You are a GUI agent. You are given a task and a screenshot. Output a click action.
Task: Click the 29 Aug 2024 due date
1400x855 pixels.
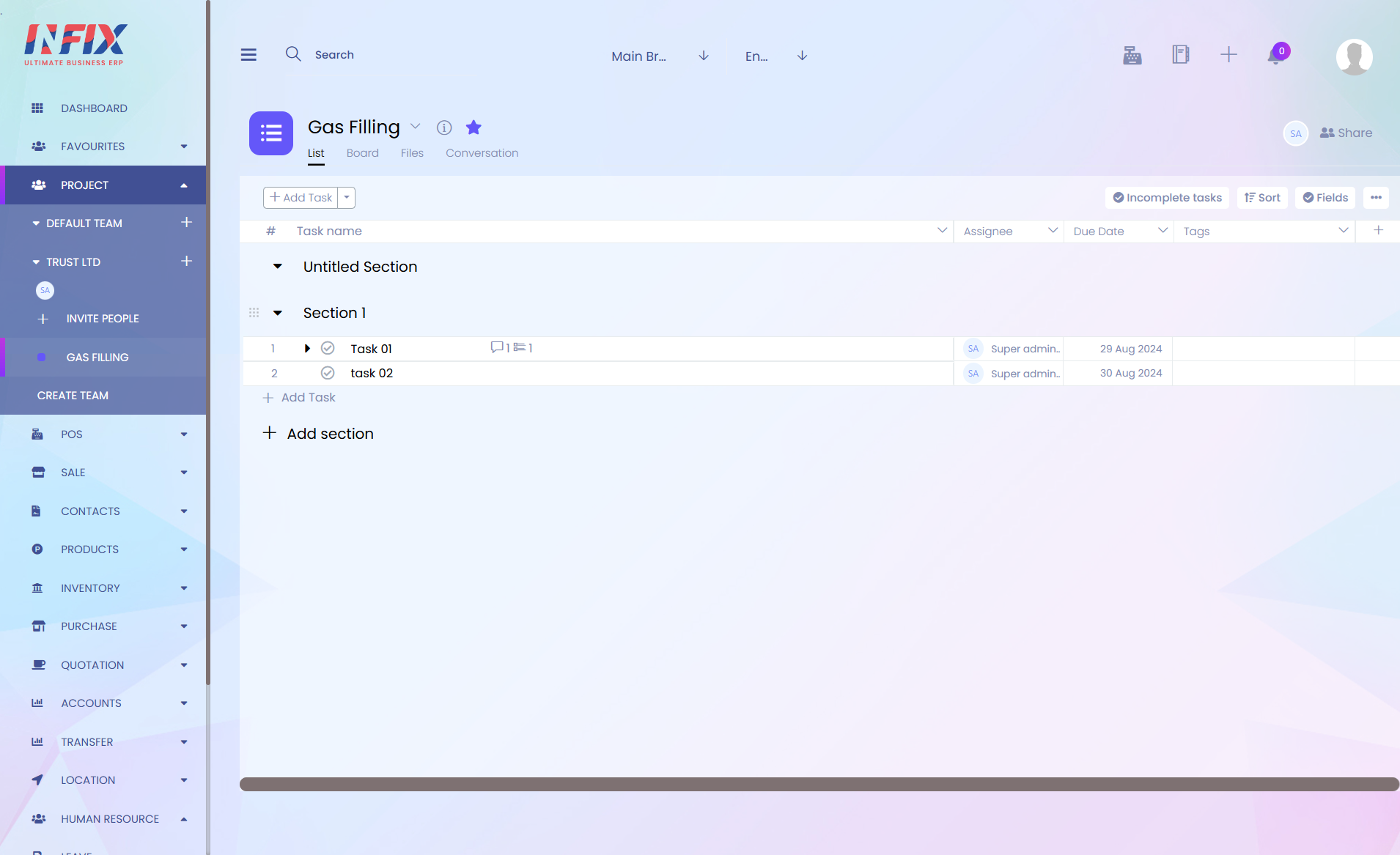click(1131, 349)
